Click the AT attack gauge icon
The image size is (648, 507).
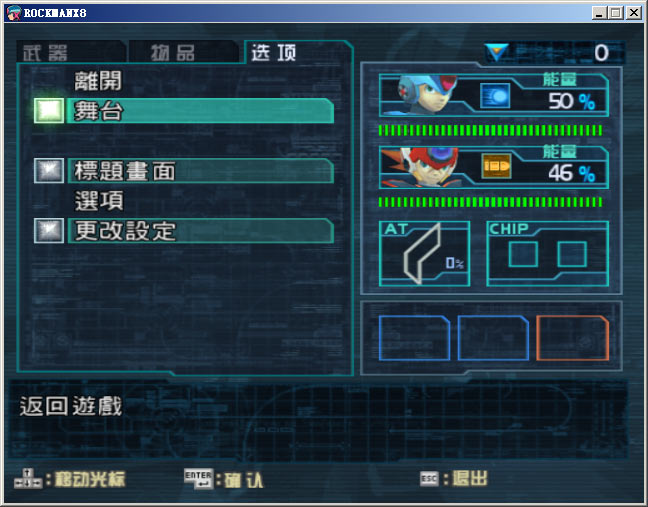(424, 253)
